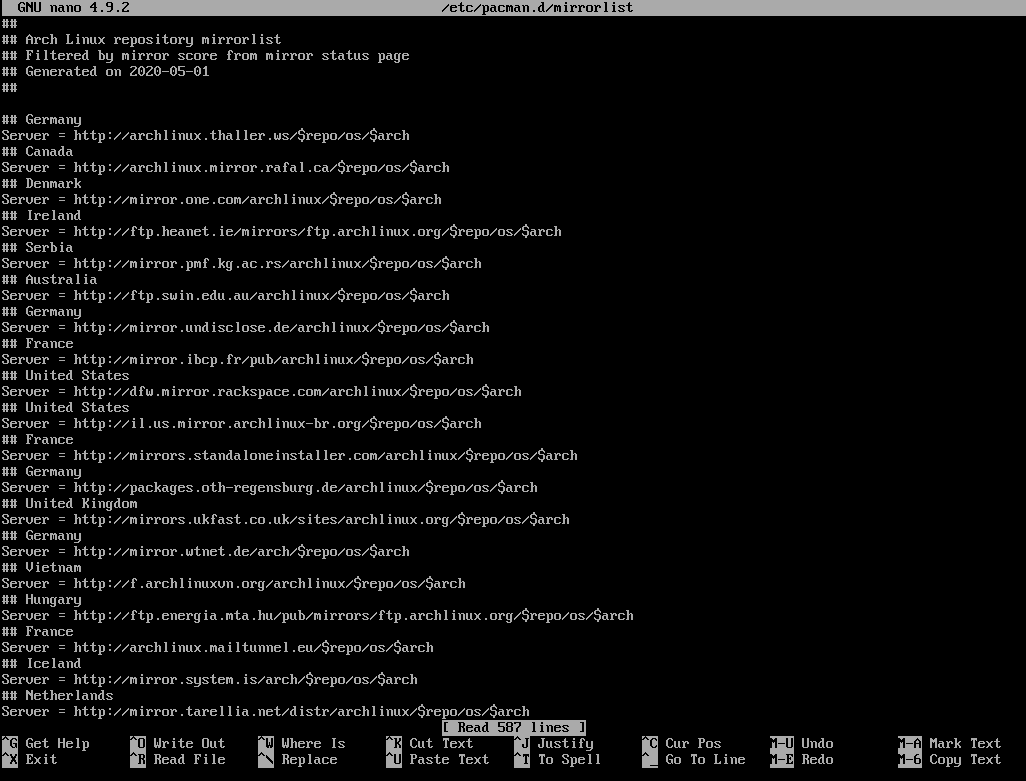This screenshot has width=1026, height=781.
Task: Click the M-6 Copy Text shortcut
Action: 950,760
